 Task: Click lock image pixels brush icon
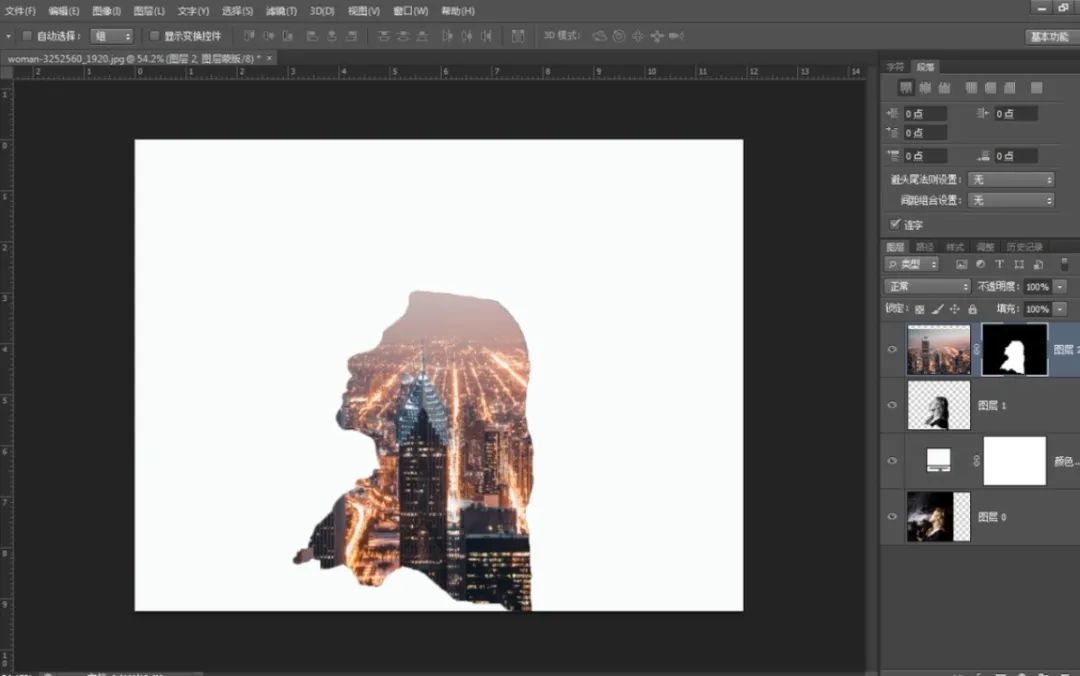tap(937, 309)
